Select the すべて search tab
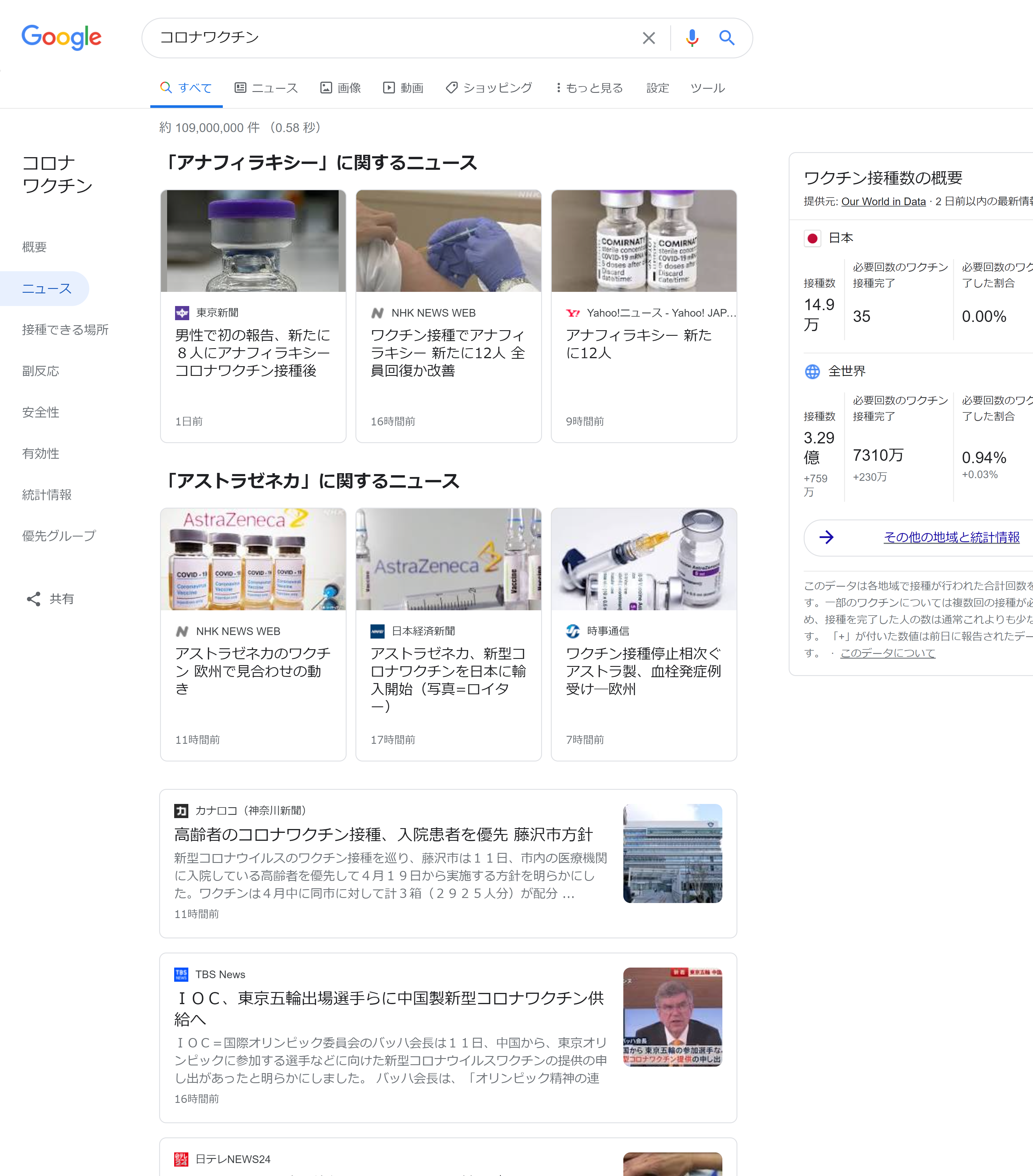The width and height of the screenshot is (1033, 1176). click(x=186, y=88)
